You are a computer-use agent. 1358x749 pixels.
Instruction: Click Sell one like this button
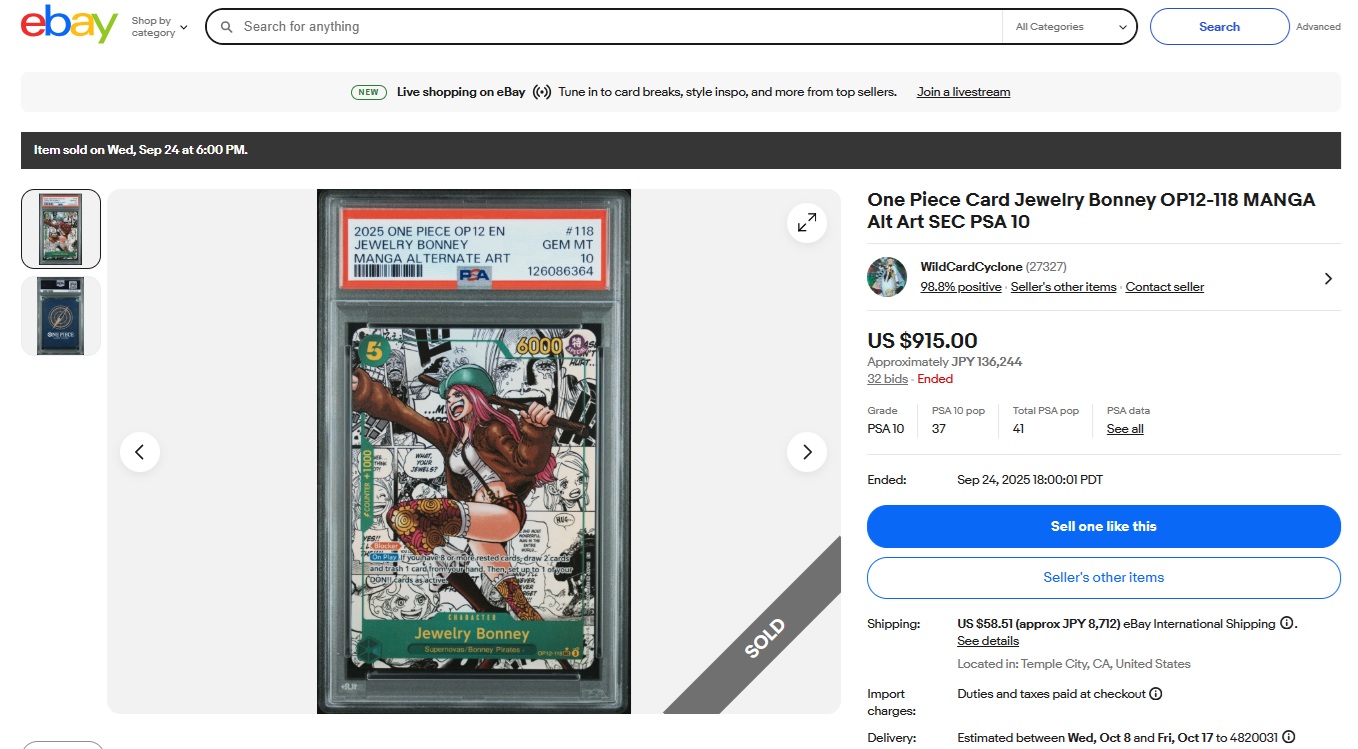tap(1103, 526)
